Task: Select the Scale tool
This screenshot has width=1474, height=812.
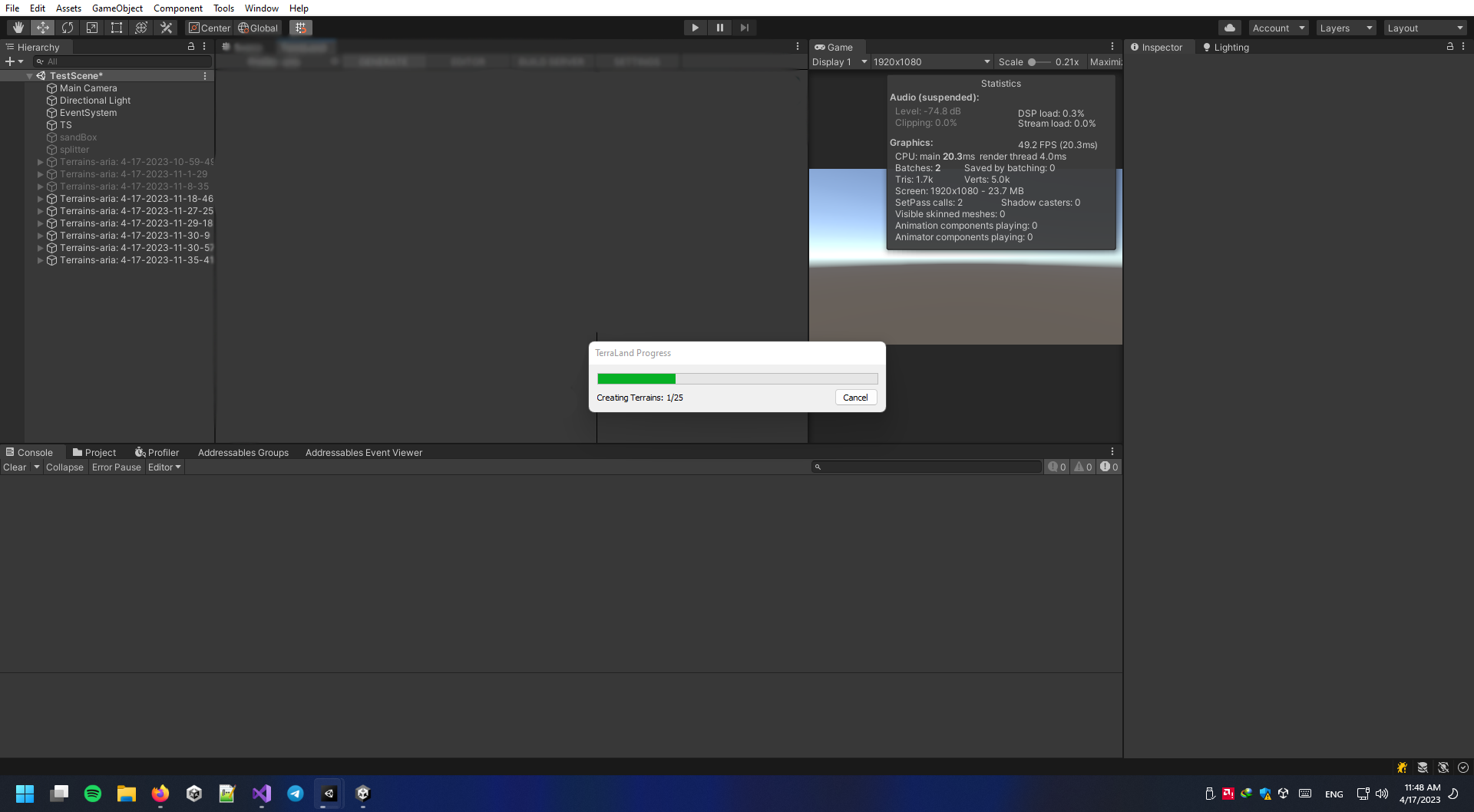Action: tap(92, 27)
